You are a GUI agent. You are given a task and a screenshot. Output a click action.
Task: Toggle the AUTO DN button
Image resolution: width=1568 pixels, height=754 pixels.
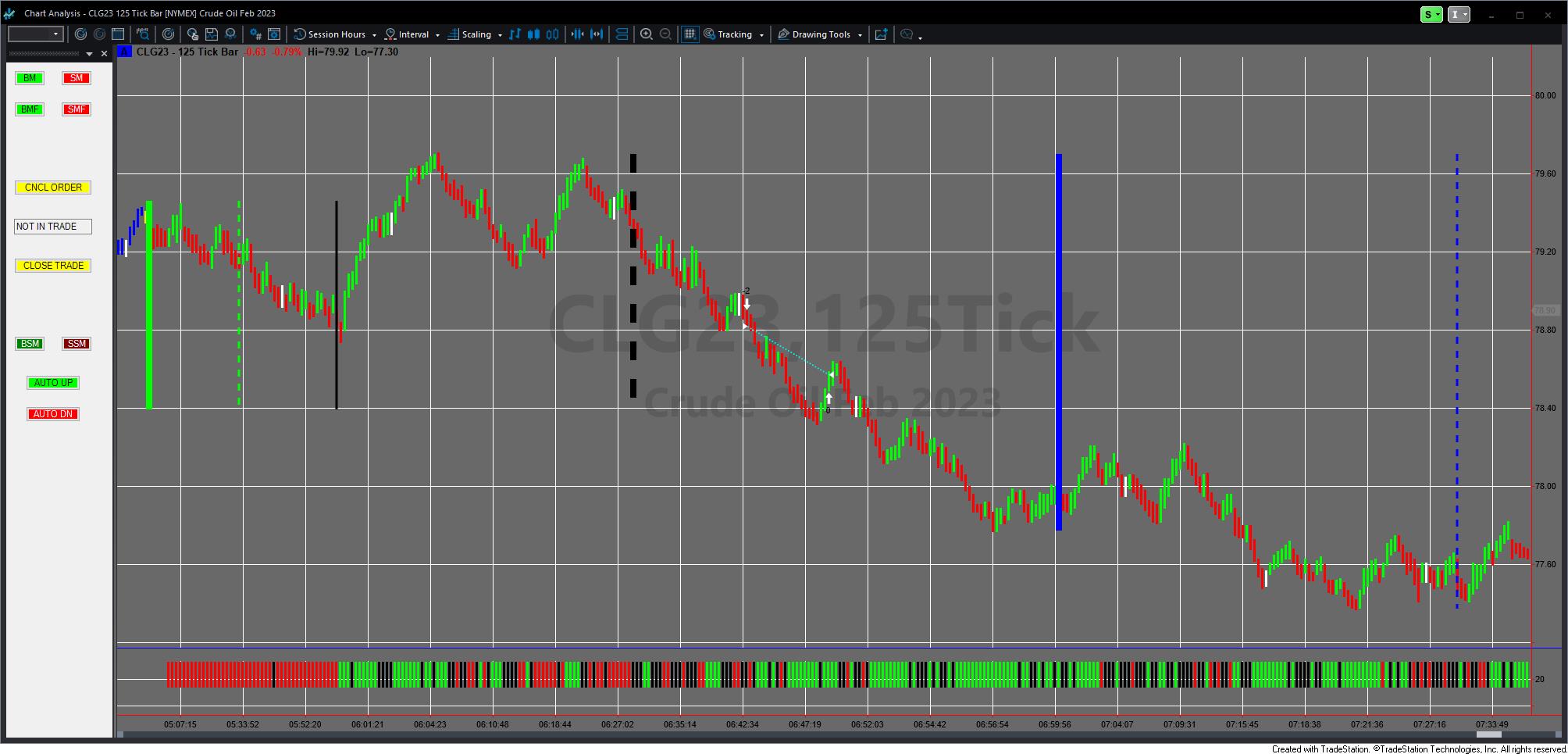pos(53,414)
